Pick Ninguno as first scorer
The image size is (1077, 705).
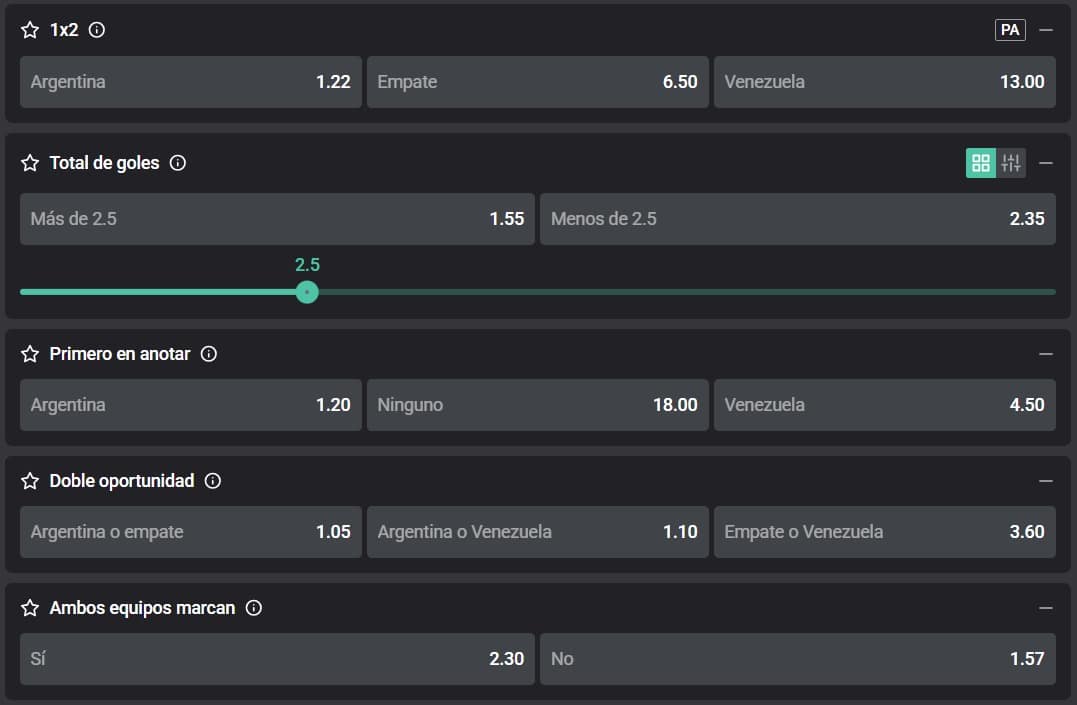pyautogui.click(x=537, y=405)
